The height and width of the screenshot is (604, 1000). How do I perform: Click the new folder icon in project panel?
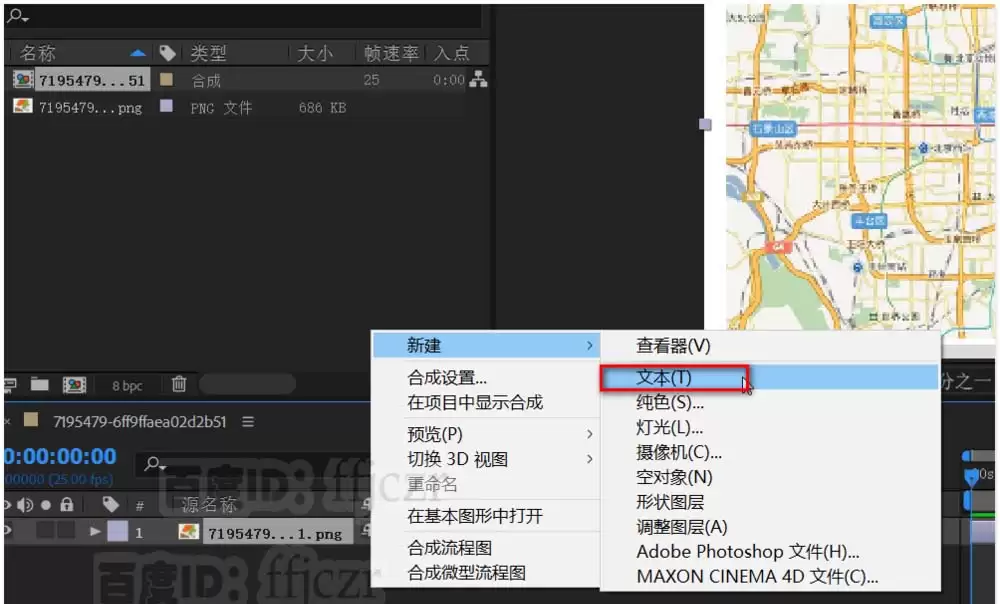pyautogui.click(x=40, y=384)
